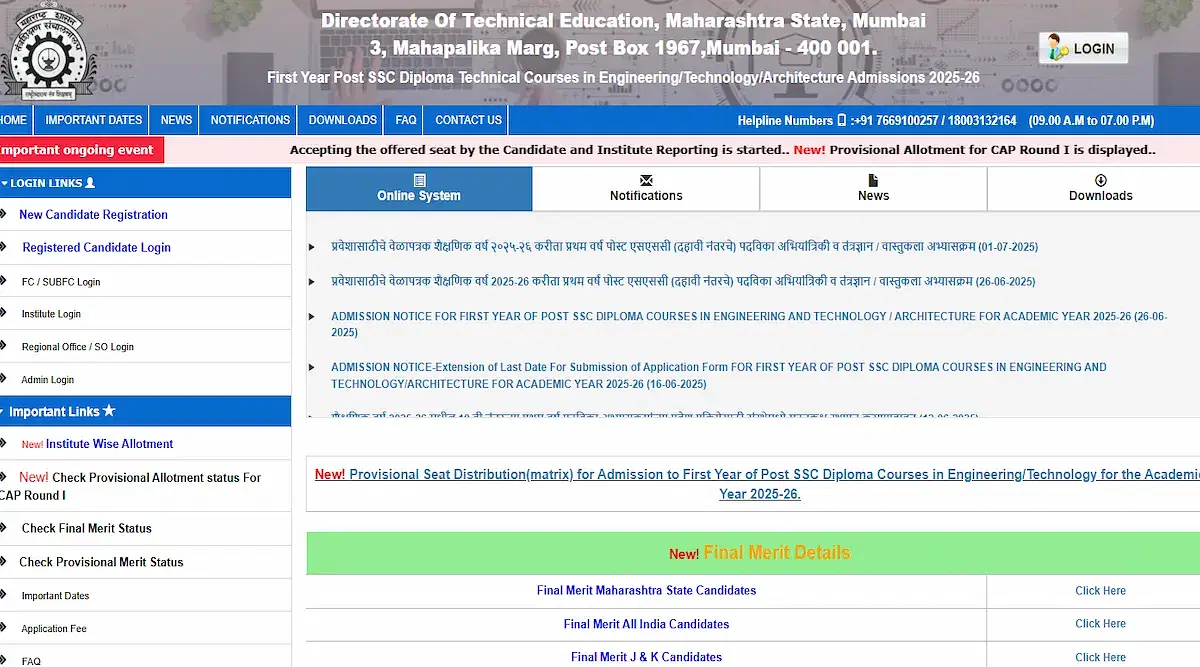Viewport: 1200px width, 667px height.
Task: Open FAQ link in left sidebar
Action: 31,661
